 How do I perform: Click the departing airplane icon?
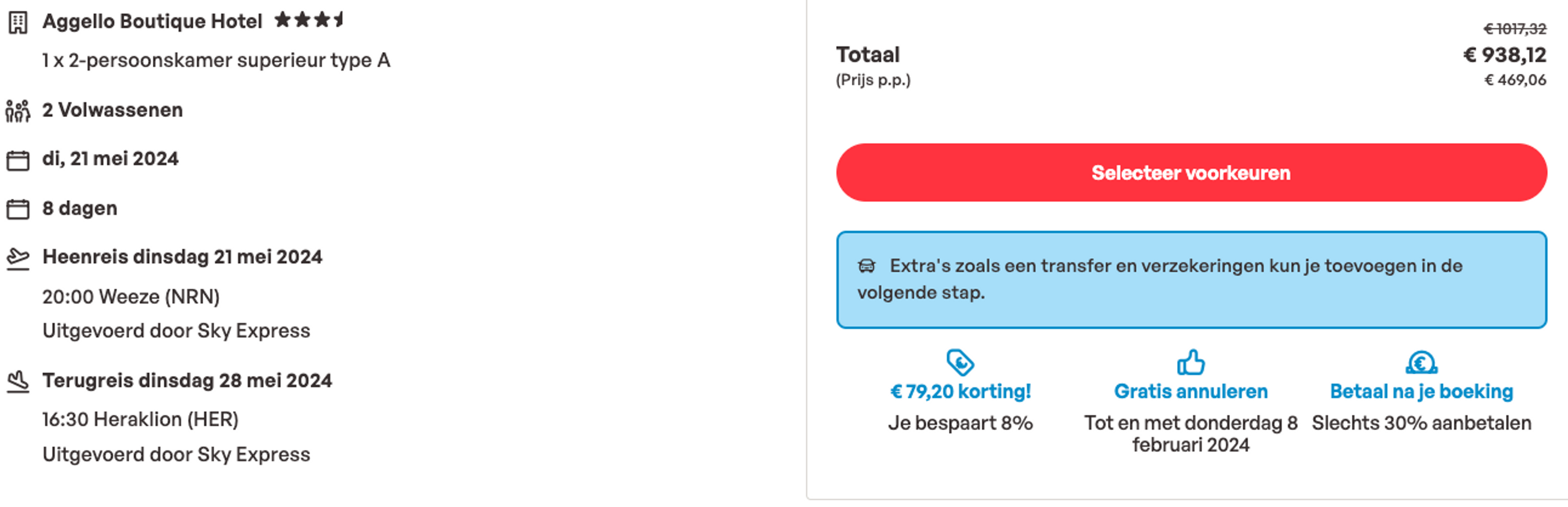coord(18,259)
